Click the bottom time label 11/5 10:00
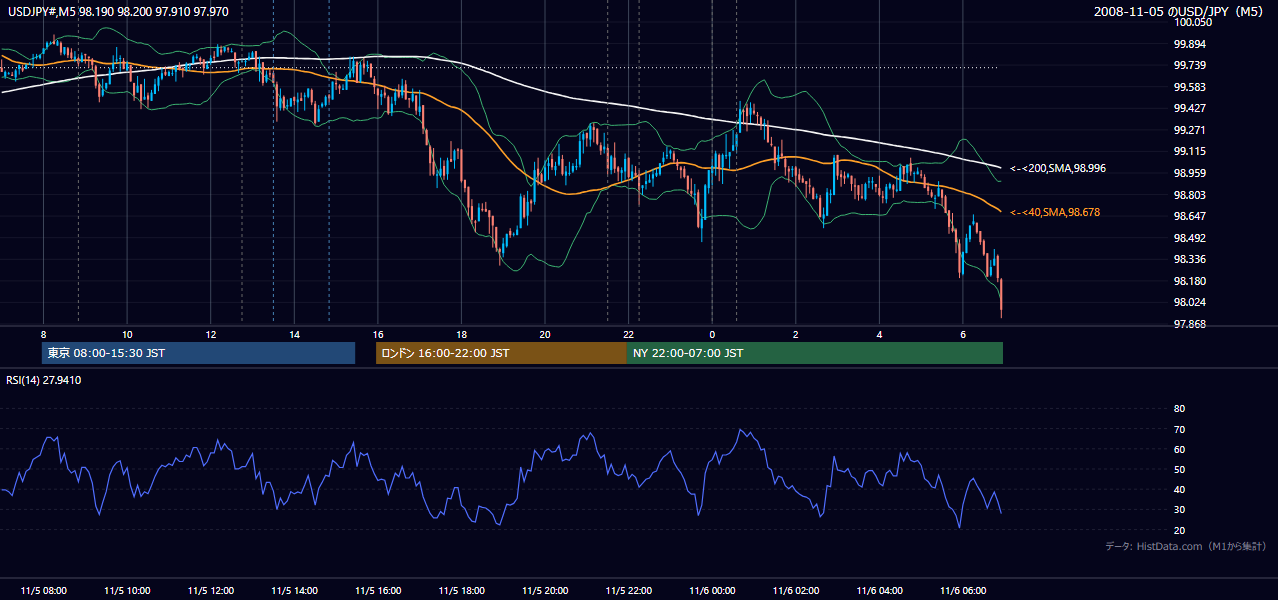Viewport: 1278px width, 600px height. [127, 591]
